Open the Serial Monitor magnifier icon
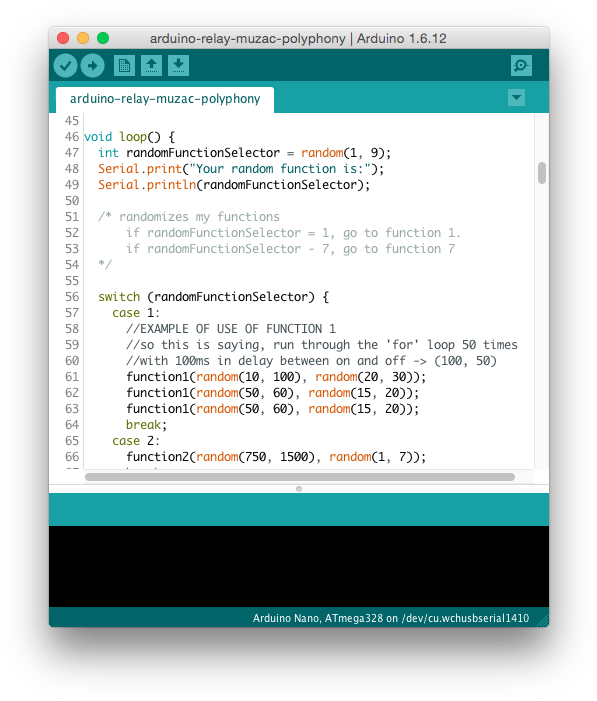Viewport: 597px width, 701px height. [521, 66]
